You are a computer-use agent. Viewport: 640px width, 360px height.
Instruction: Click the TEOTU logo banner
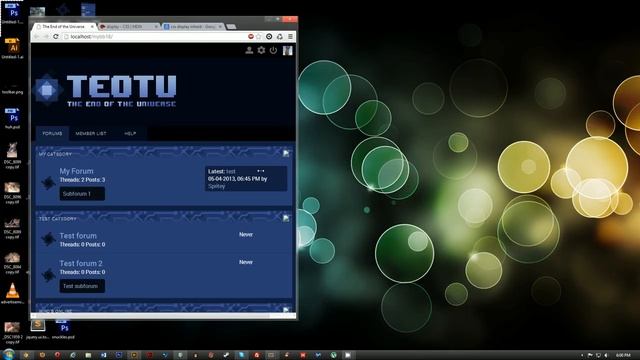tap(106, 90)
